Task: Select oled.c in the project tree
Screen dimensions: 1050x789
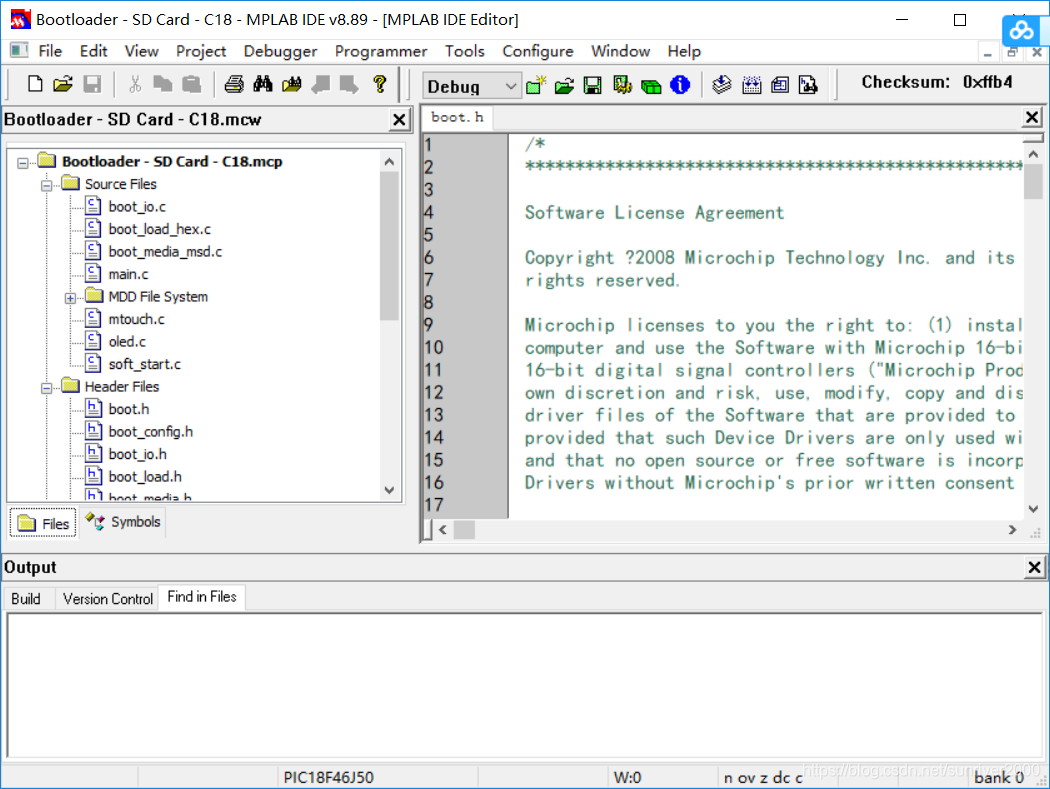Action: point(127,342)
